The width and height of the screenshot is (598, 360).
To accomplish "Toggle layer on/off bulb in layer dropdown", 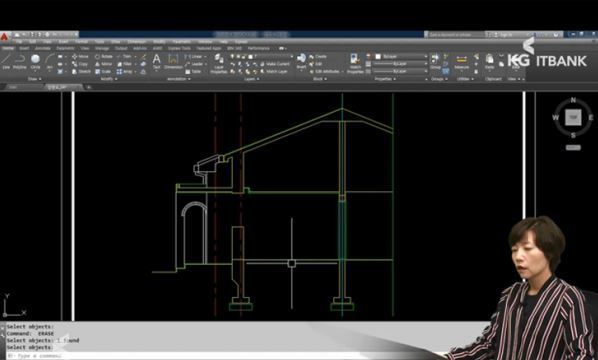I will pyautogui.click(x=232, y=56).
